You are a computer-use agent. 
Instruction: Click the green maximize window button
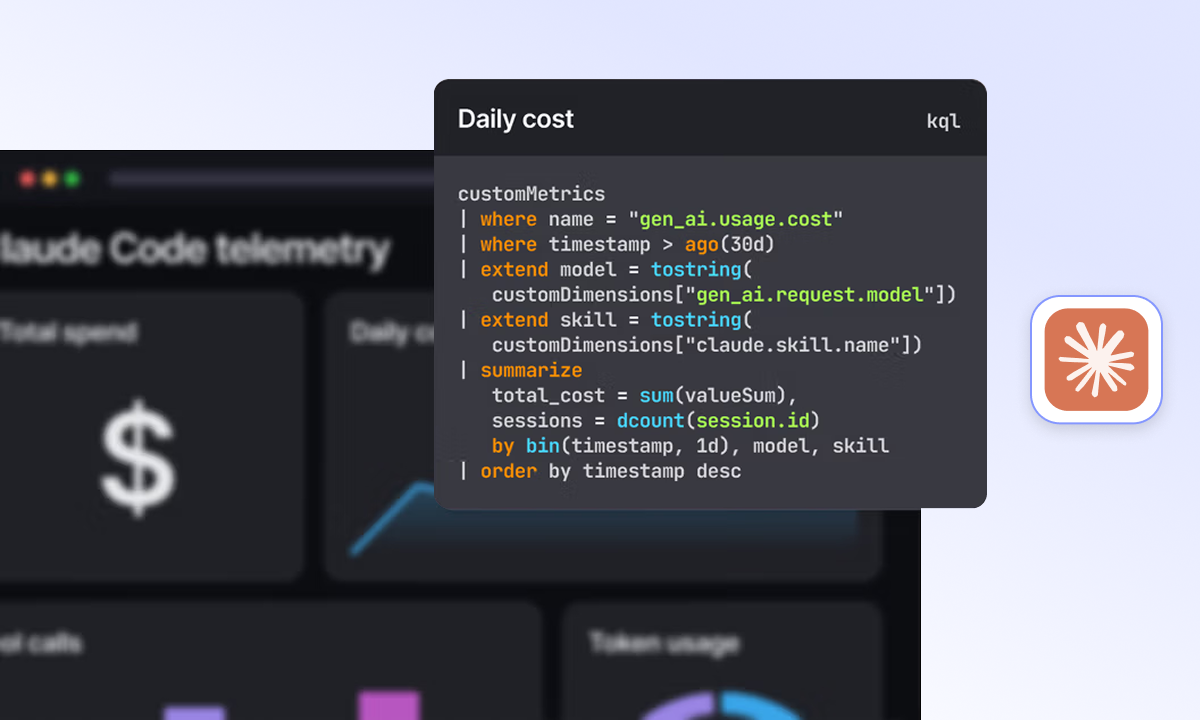[x=71, y=179]
